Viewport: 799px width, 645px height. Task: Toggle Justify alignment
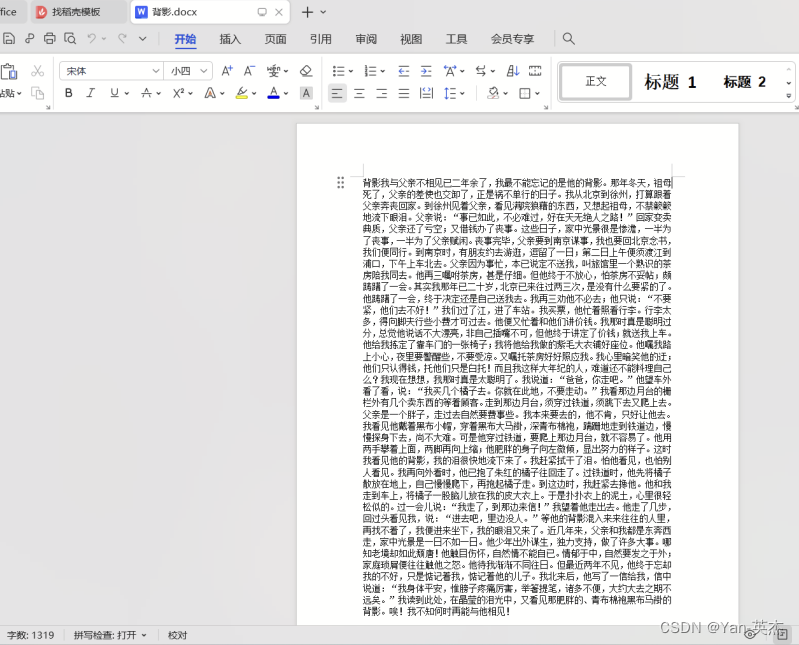pyautogui.click(x=404, y=93)
